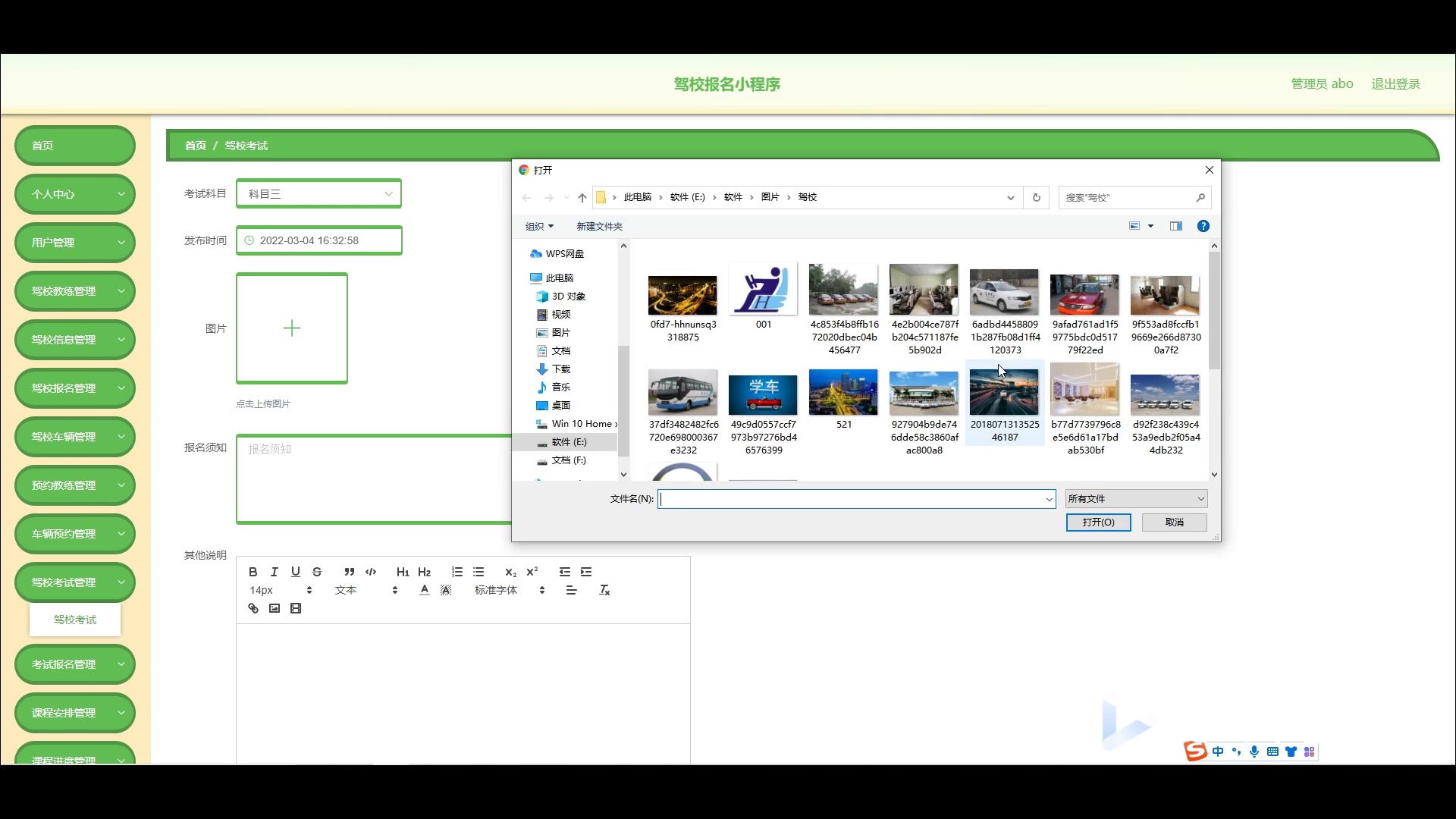Insert a video in the rich text editor

click(296, 608)
